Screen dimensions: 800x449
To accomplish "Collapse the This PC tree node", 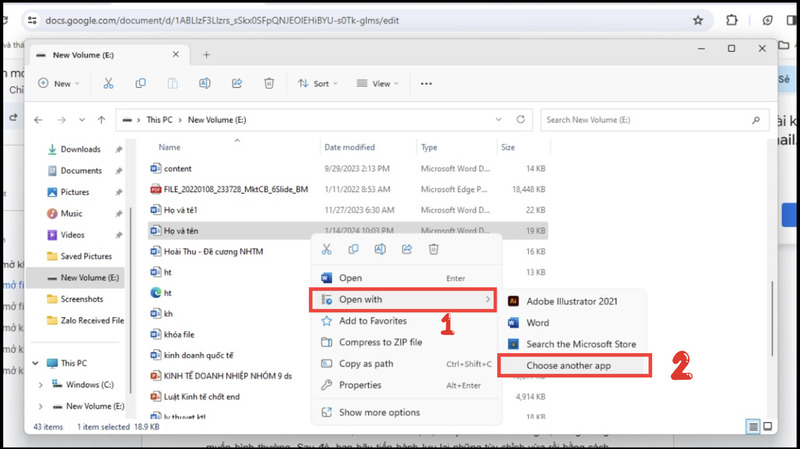I will (x=35, y=363).
